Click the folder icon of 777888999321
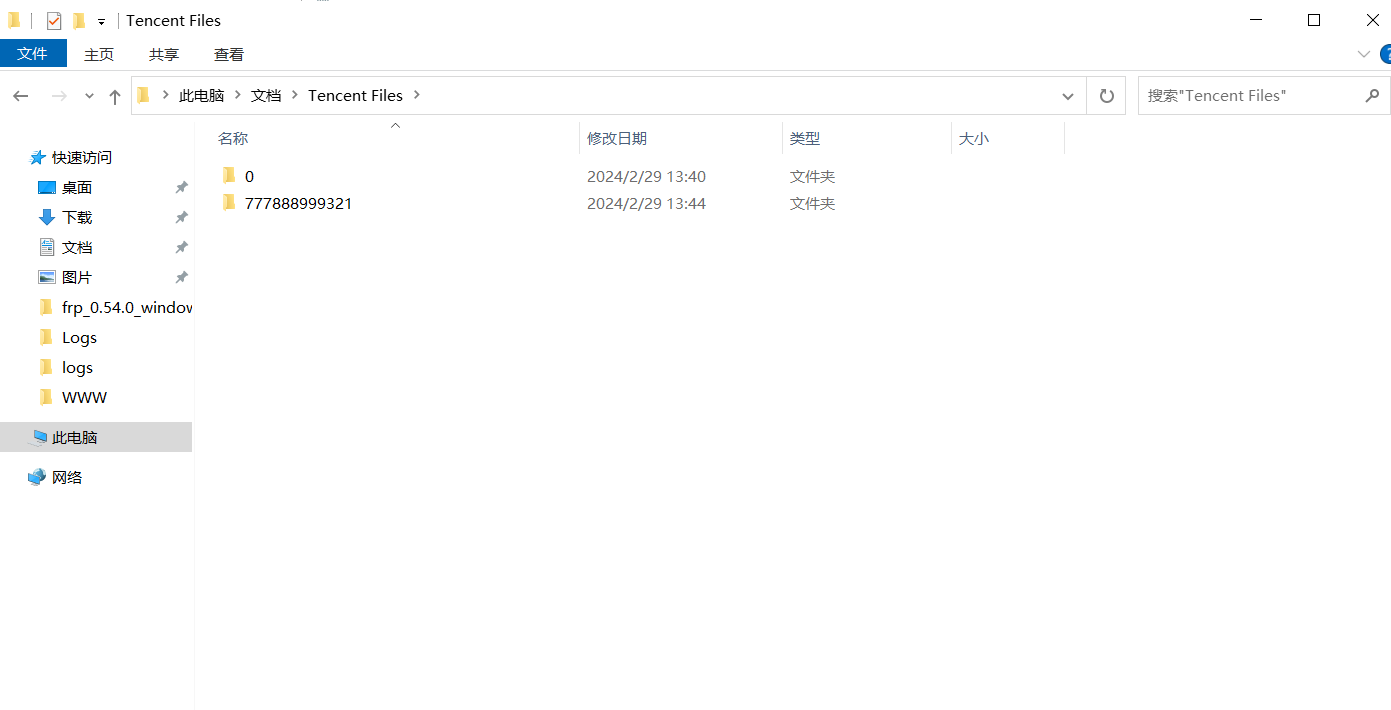The image size is (1391, 710). [229, 203]
